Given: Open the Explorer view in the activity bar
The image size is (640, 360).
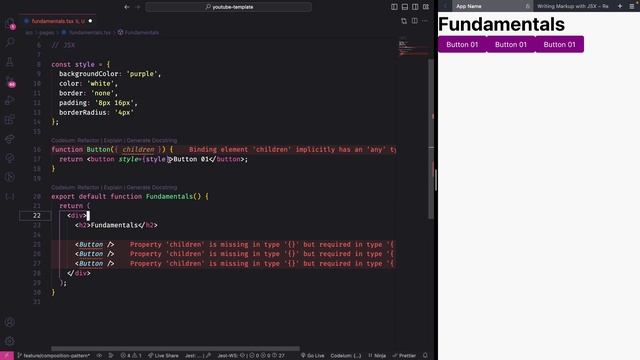Looking at the screenshot, I should coord(10,23).
